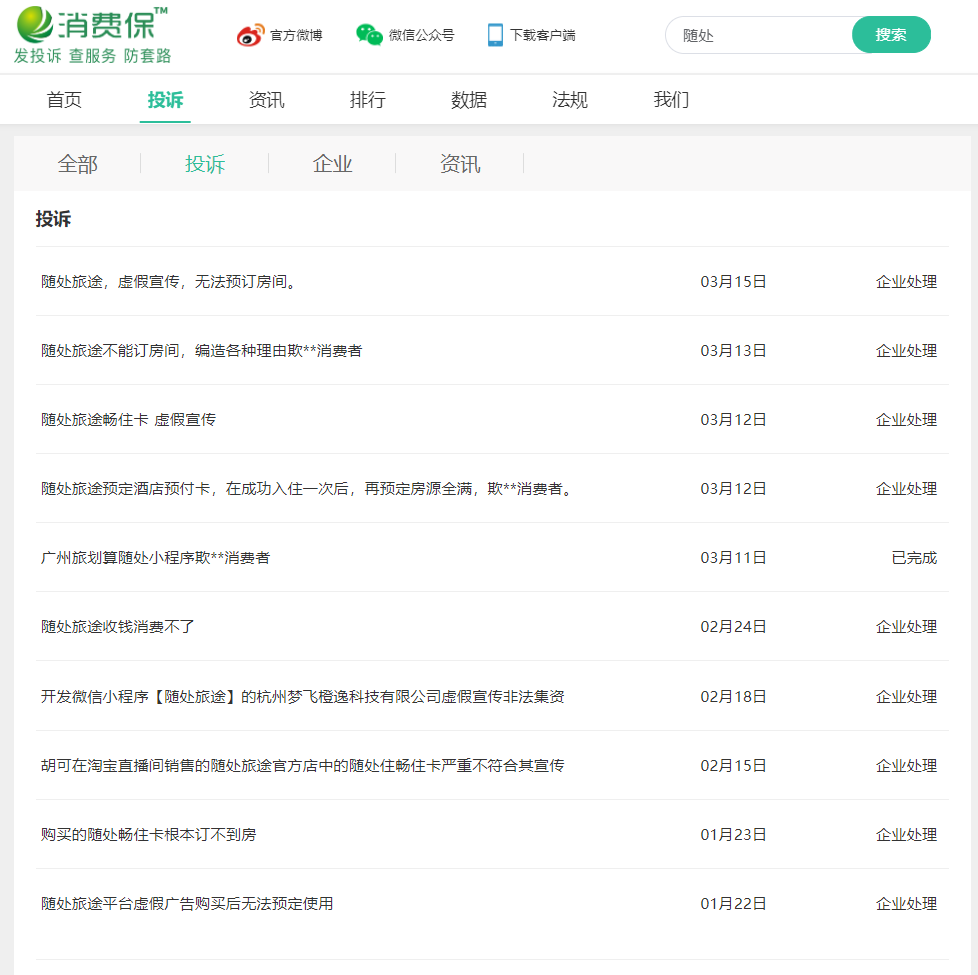Click the date 01月22日

[x=733, y=904]
